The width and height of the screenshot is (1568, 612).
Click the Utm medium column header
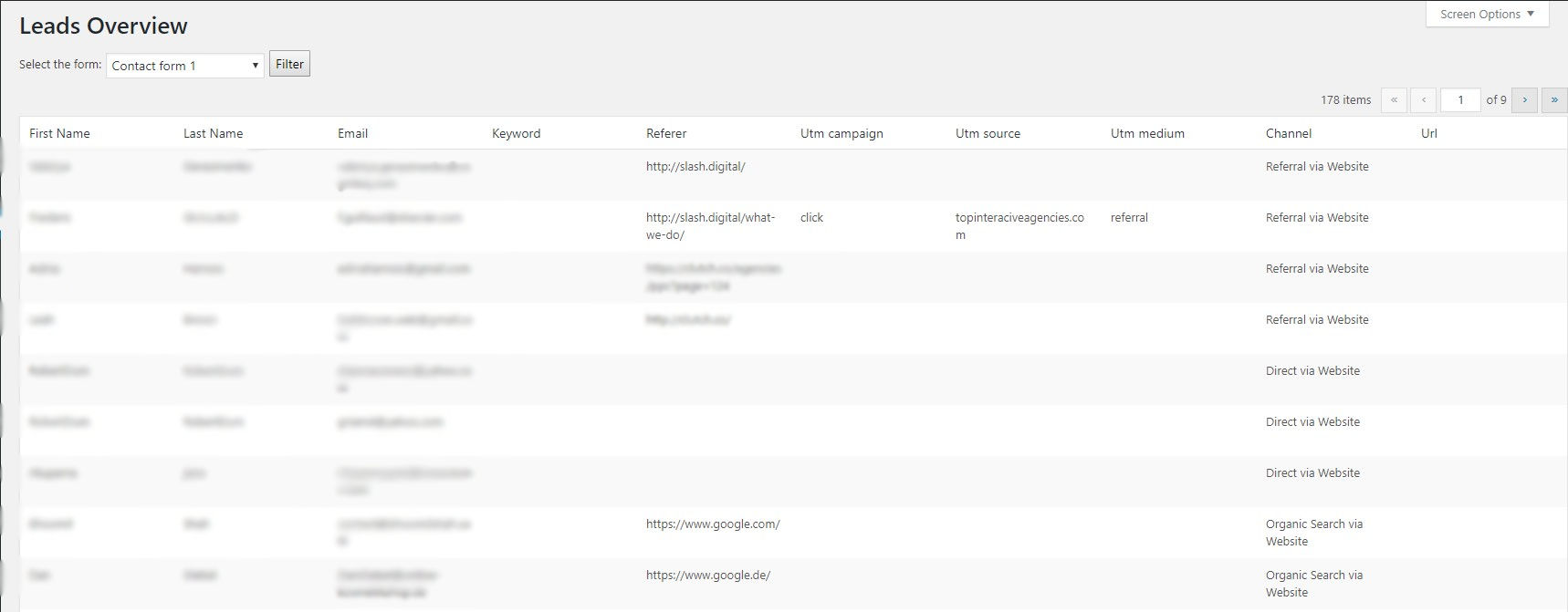pyautogui.click(x=1147, y=133)
